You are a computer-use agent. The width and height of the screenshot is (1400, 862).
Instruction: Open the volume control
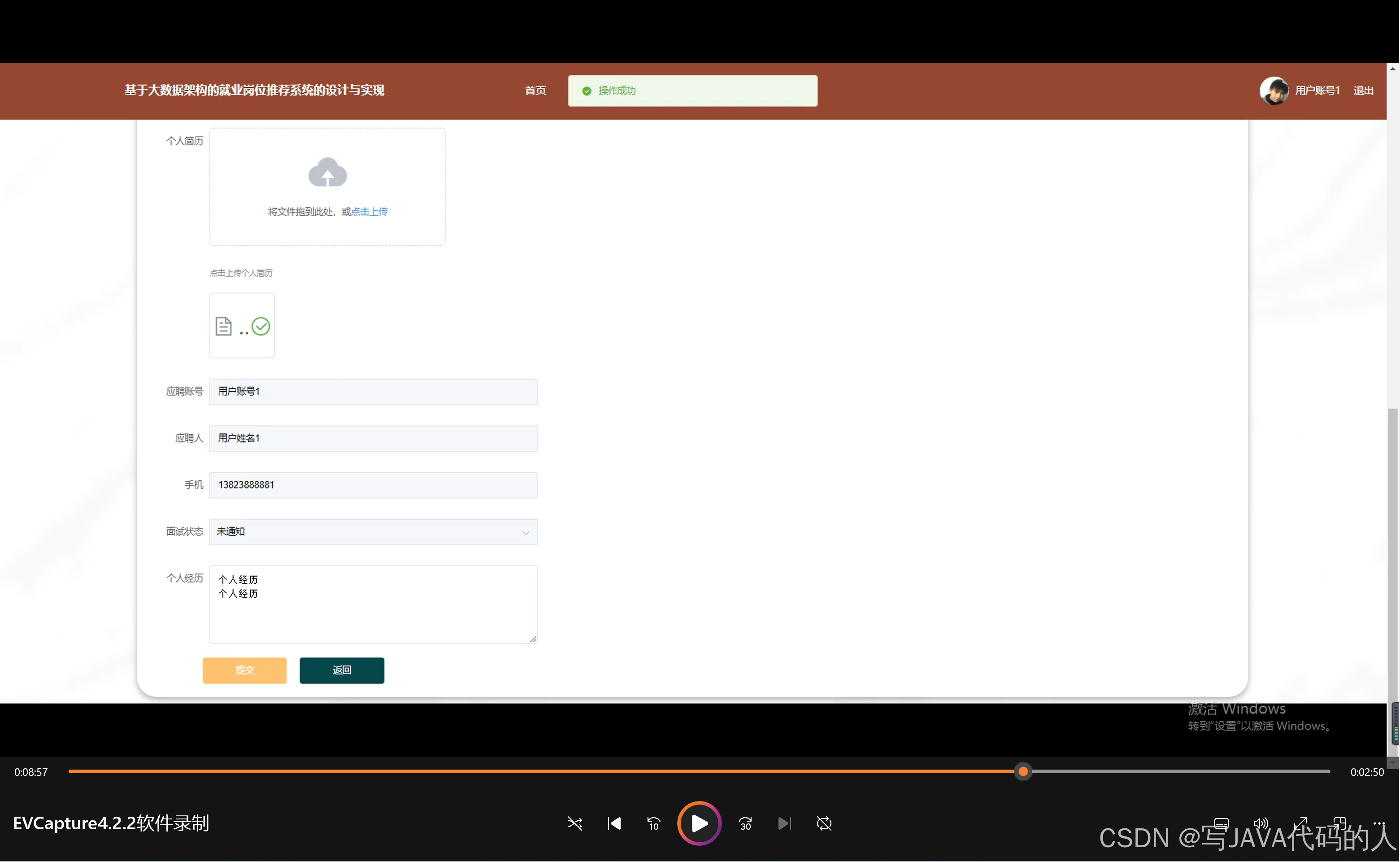(1261, 823)
